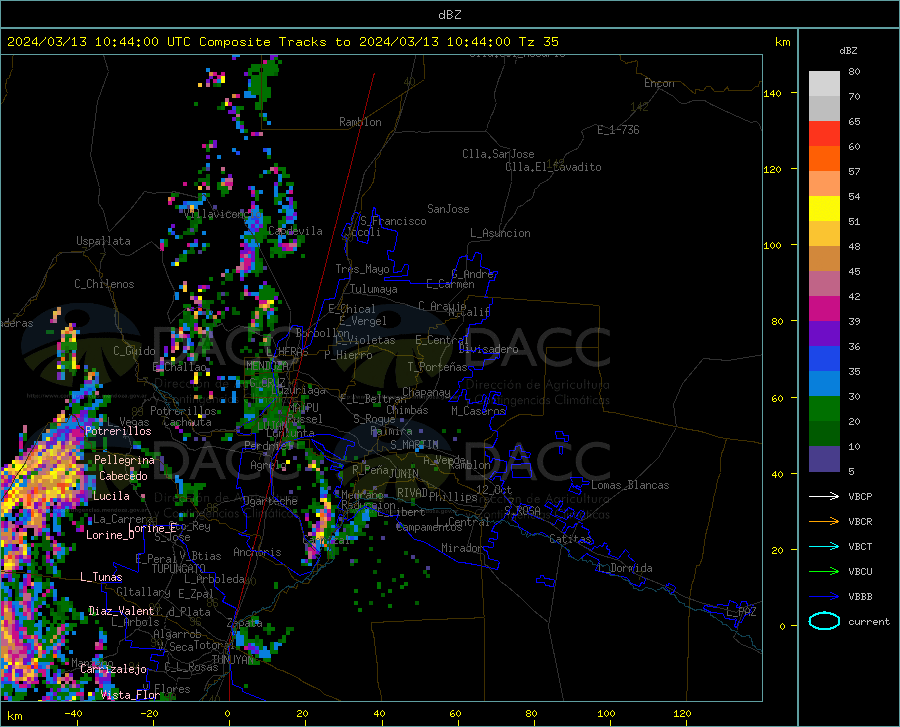Click the Divisadero map label
This screenshot has height=727, width=900.
click(488, 349)
